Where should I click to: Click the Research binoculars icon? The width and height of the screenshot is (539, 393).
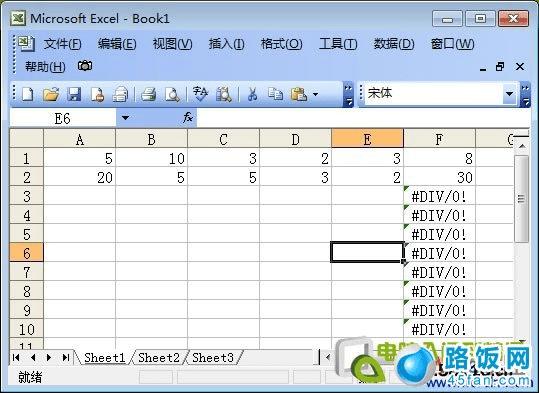224,94
